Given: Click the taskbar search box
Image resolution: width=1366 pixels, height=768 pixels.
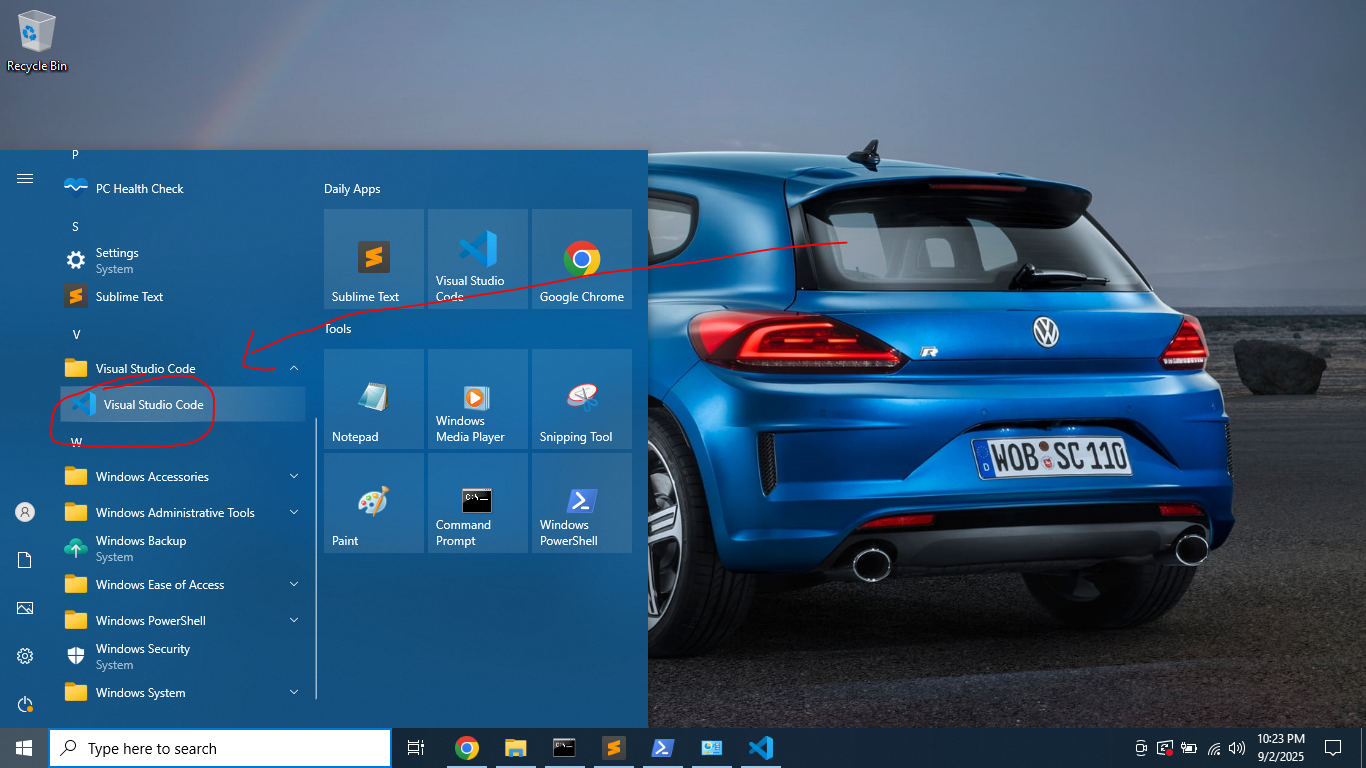Looking at the screenshot, I should pos(220,748).
